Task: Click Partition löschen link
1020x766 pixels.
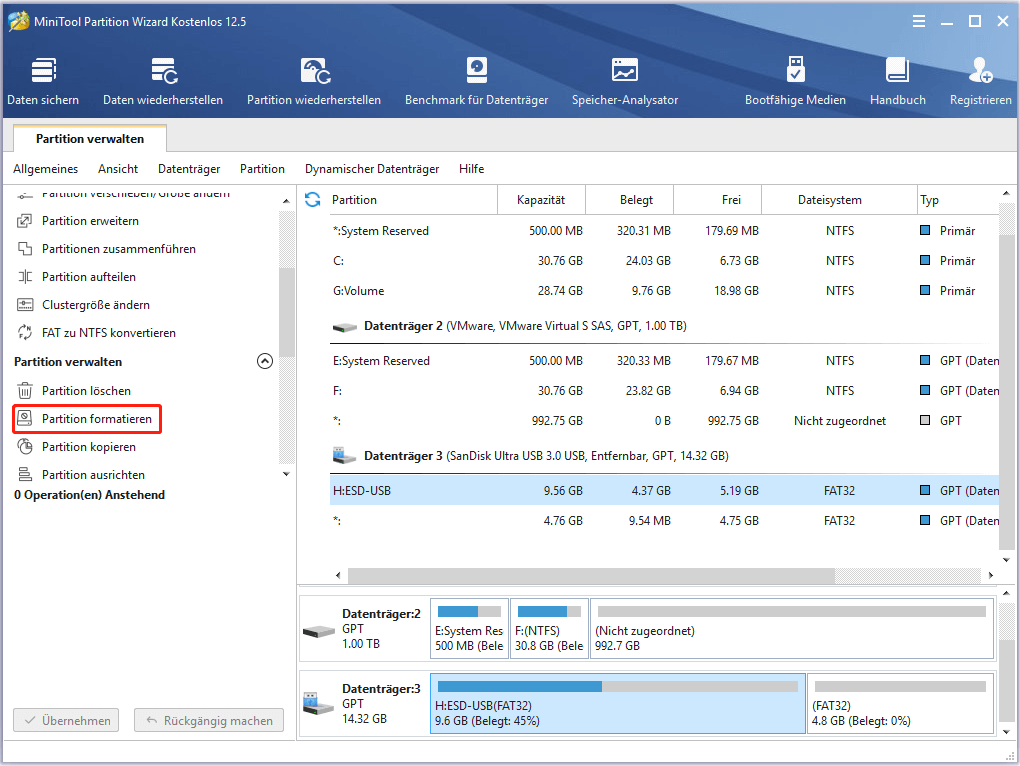Action: pyautogui.click(x=87, y=391)
